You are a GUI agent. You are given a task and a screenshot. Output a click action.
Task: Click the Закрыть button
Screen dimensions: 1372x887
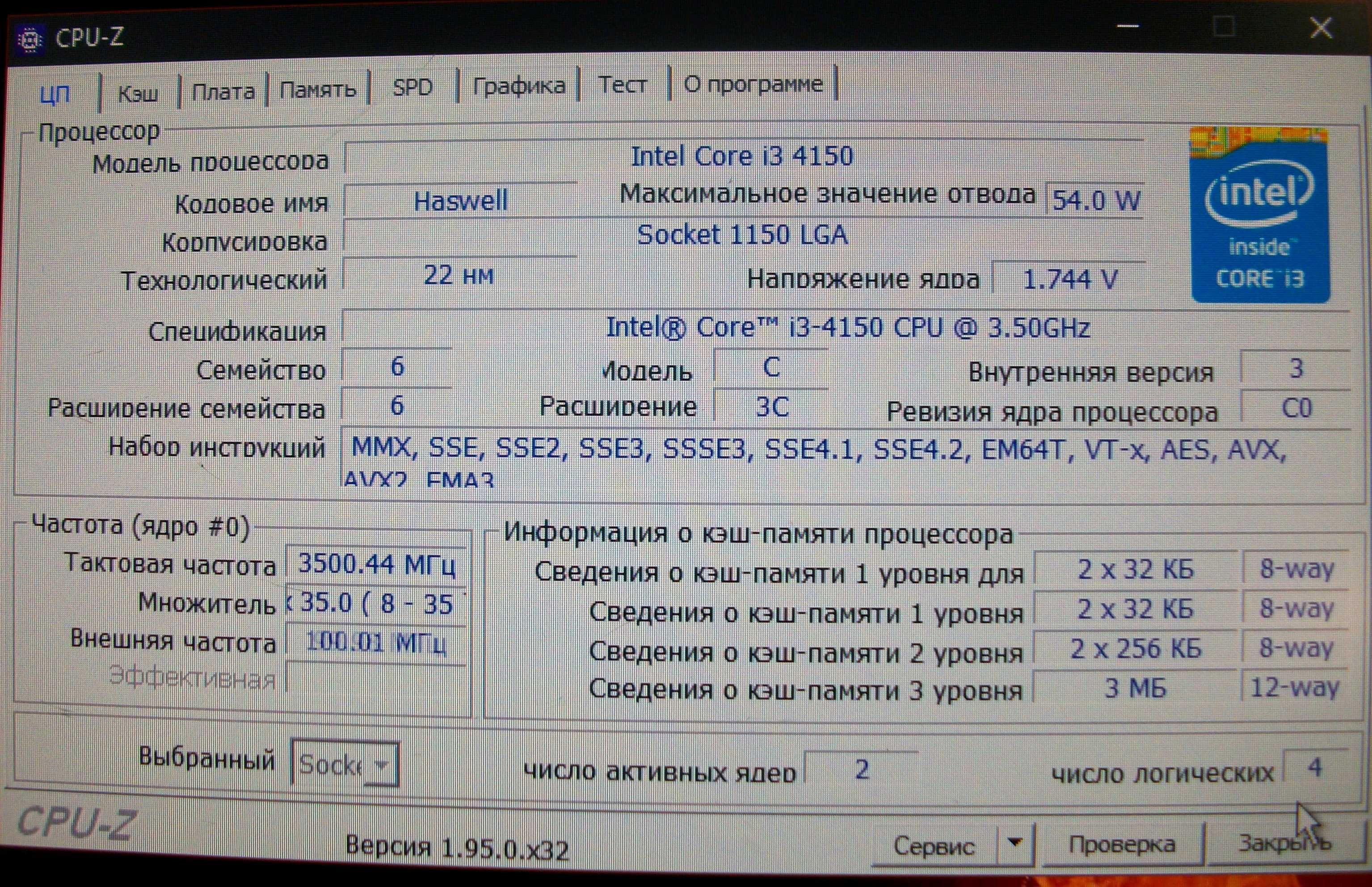click(x=1286, y=843)
